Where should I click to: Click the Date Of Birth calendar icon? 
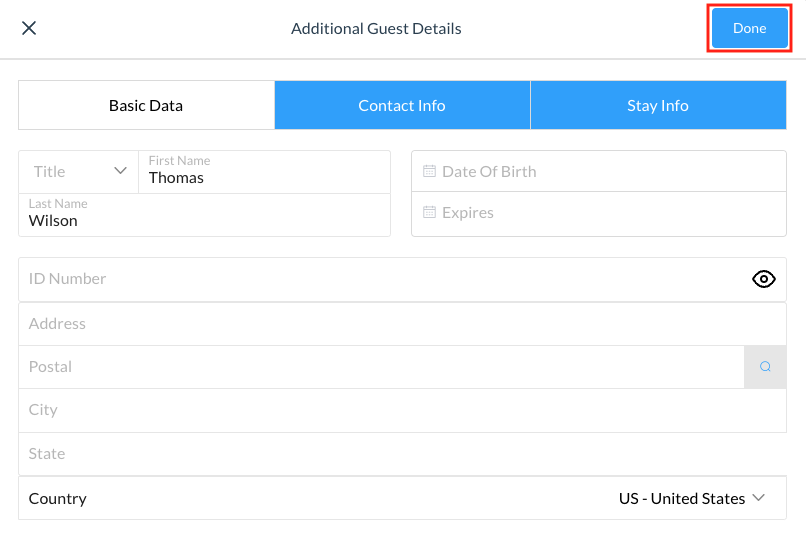coord(429,171)
